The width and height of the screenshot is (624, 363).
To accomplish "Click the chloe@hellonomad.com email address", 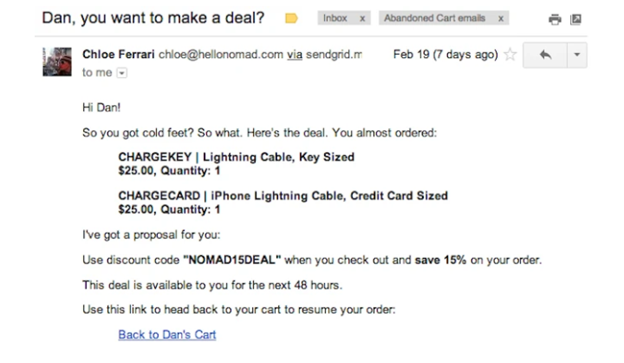I will click(x=221, y=55).
